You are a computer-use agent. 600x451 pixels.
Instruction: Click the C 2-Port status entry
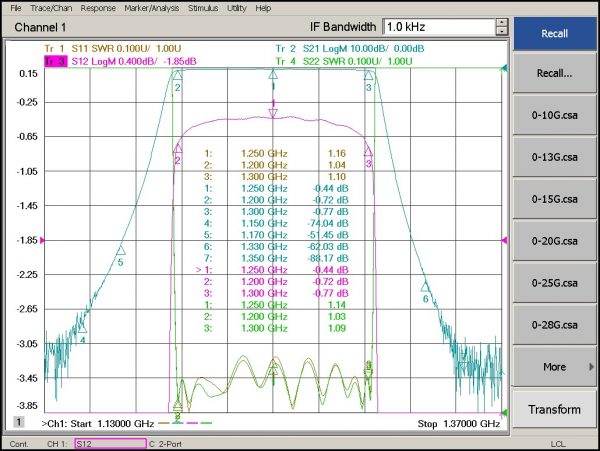click(x=165, y=444)
